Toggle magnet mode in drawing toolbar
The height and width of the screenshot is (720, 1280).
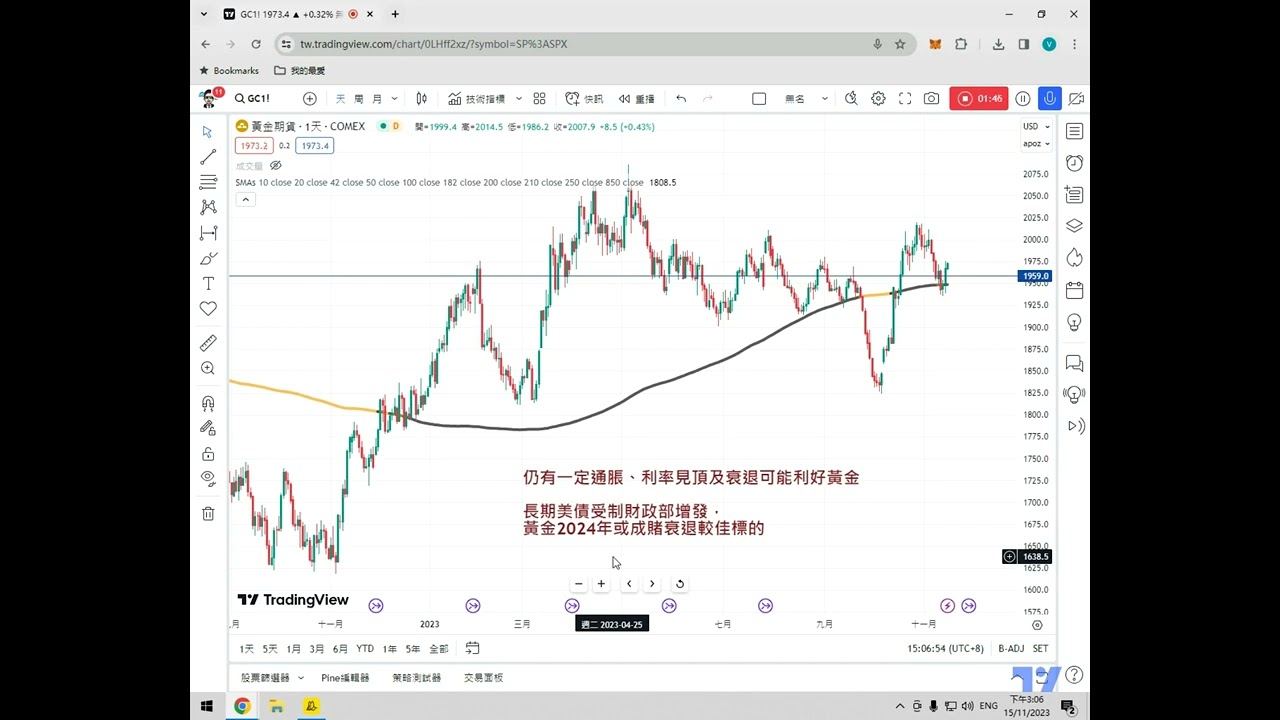[208, 404]
